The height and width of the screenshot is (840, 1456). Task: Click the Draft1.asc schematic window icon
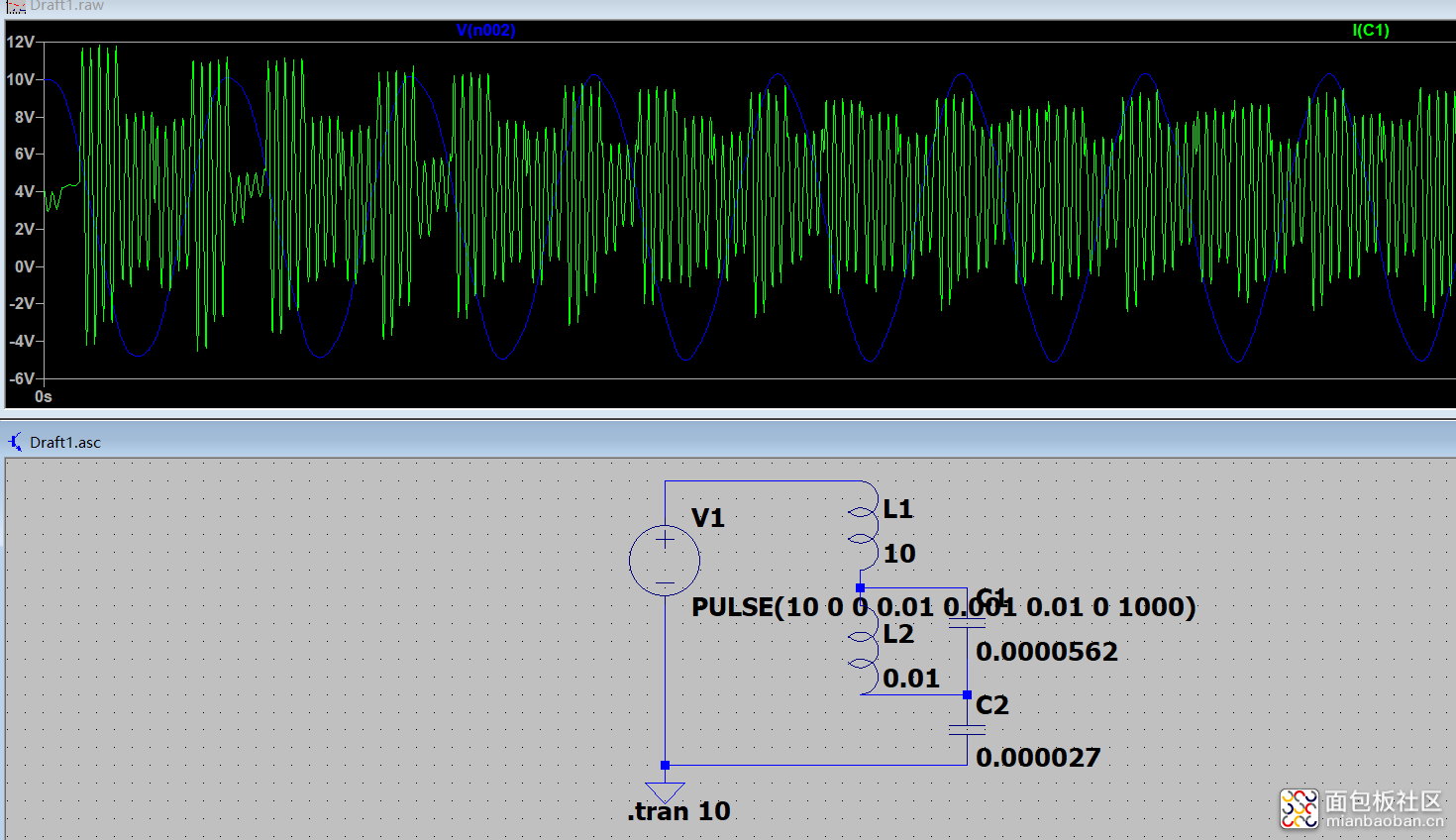[15, 442]
